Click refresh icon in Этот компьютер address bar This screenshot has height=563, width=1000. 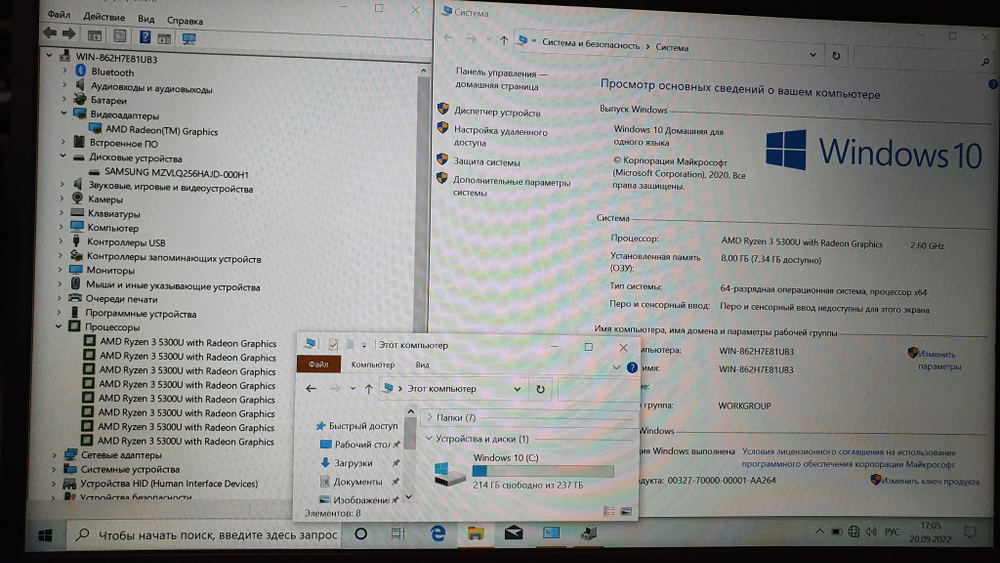[x=540, y=389]
